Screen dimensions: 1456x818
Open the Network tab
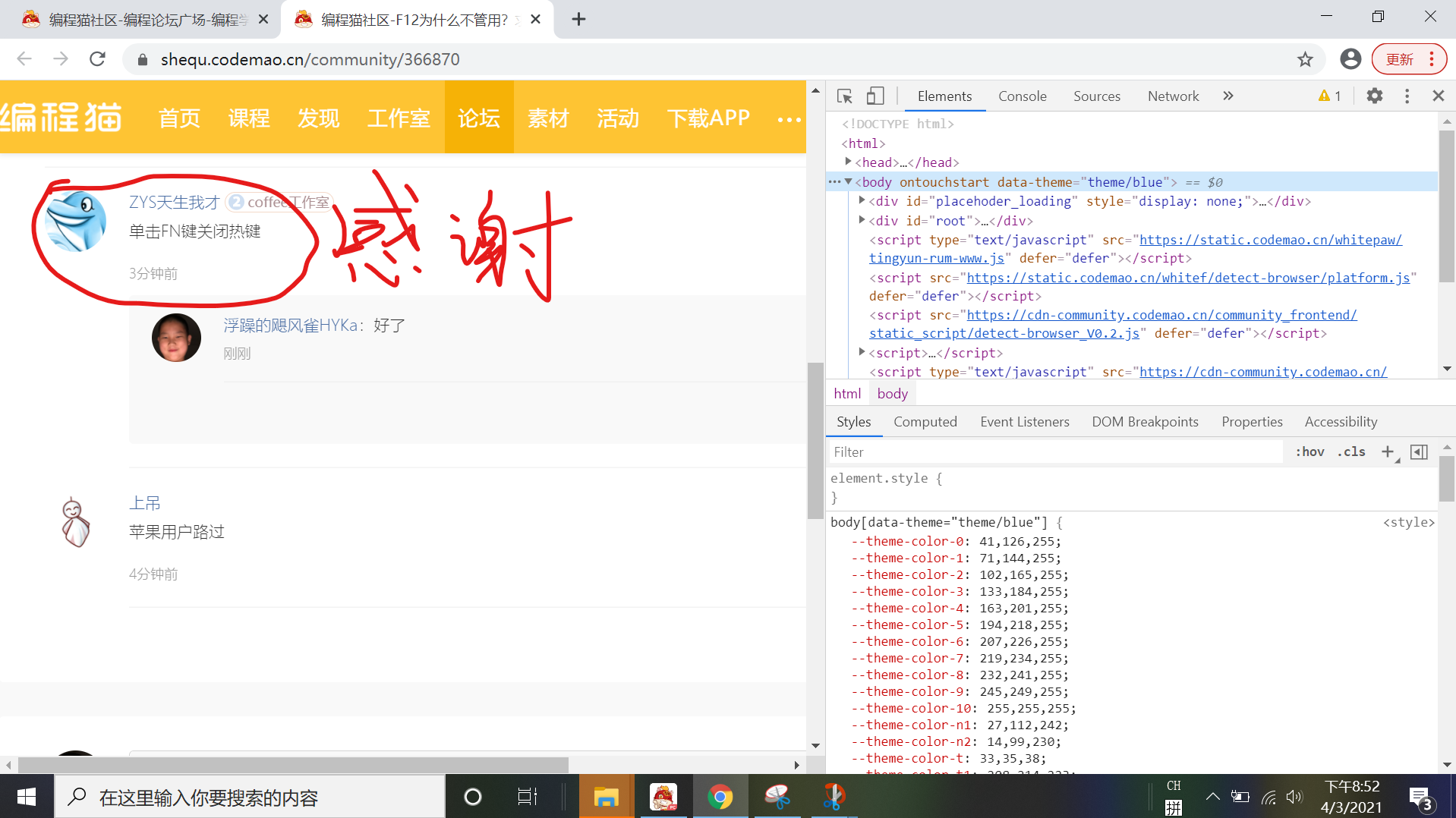tap(1173, 96)
